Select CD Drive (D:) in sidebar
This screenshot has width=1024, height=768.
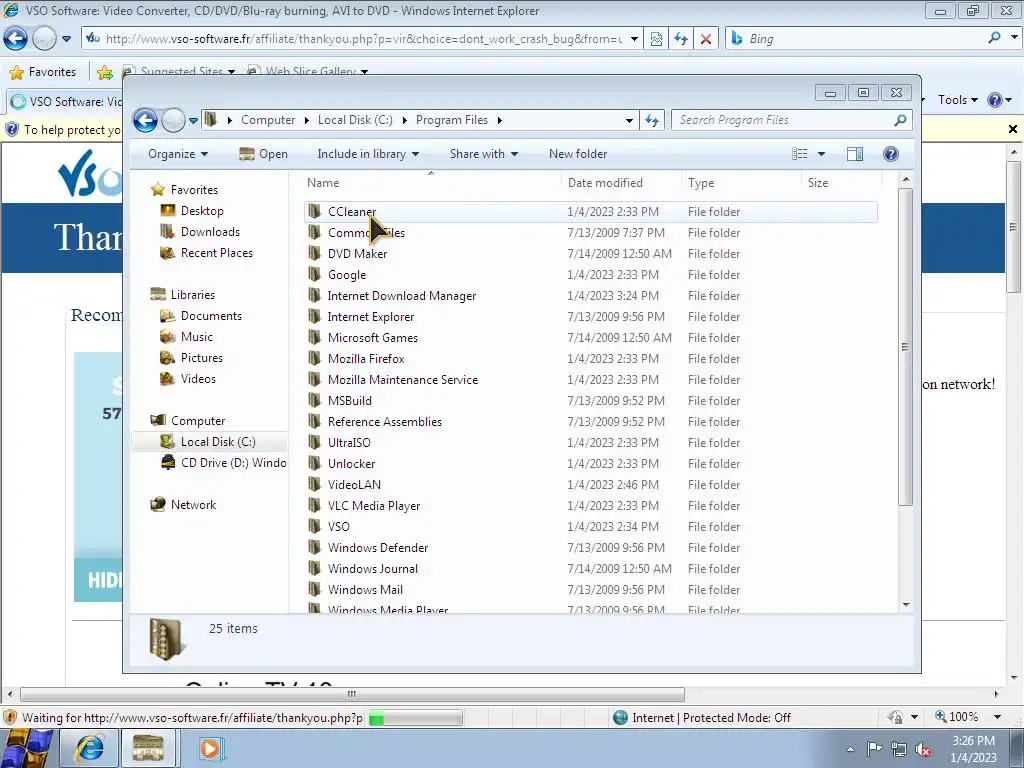coord(223,463)
